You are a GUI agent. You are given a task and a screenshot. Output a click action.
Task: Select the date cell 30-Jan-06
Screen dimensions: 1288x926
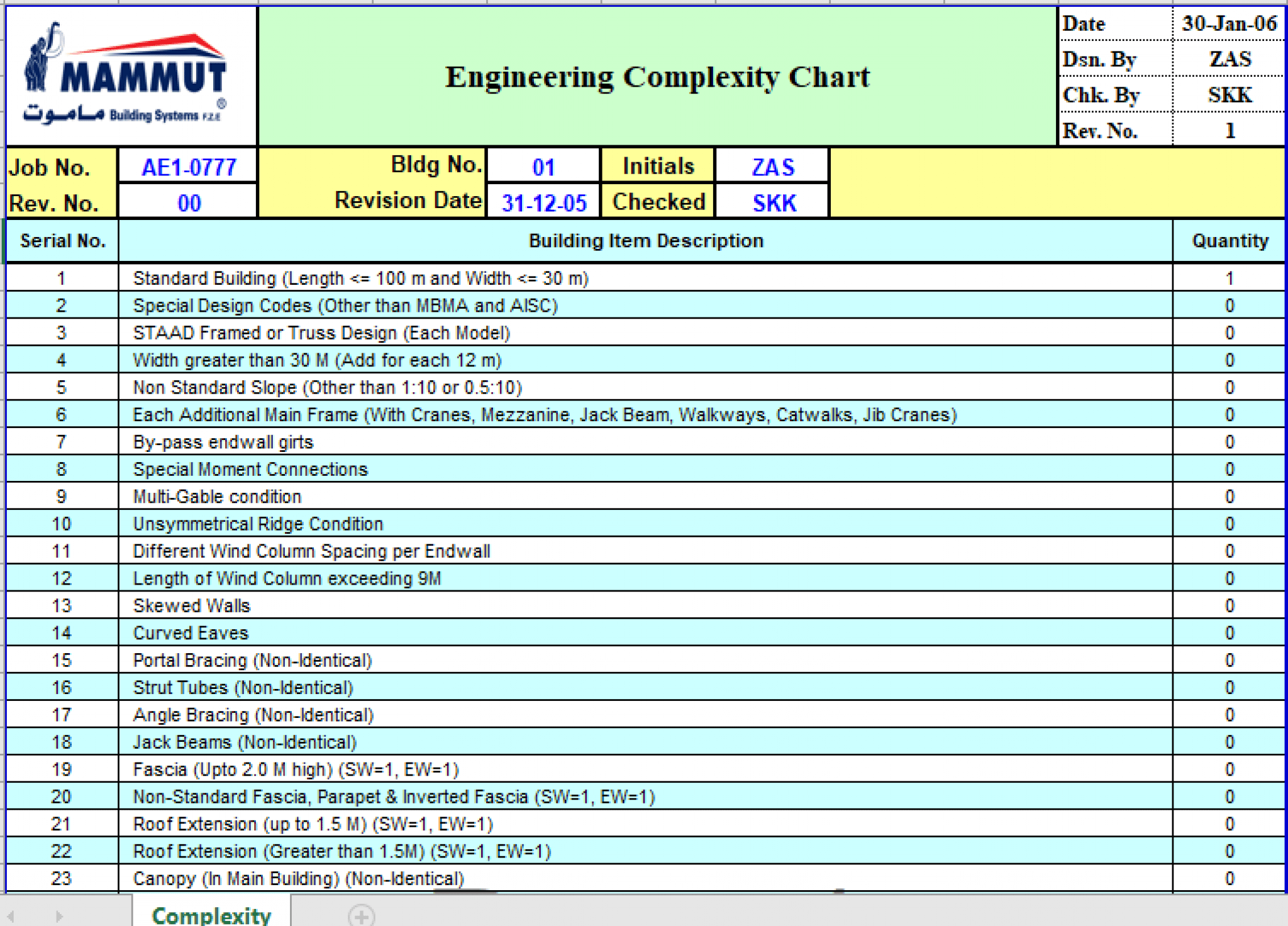tap(1229, 24)
